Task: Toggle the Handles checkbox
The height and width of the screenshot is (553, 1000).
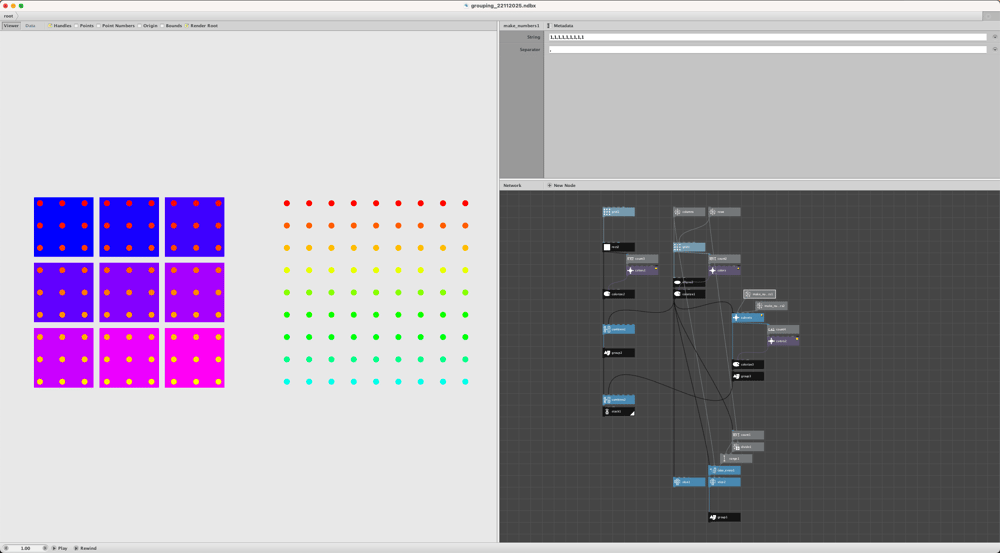Action: point(50,26)
